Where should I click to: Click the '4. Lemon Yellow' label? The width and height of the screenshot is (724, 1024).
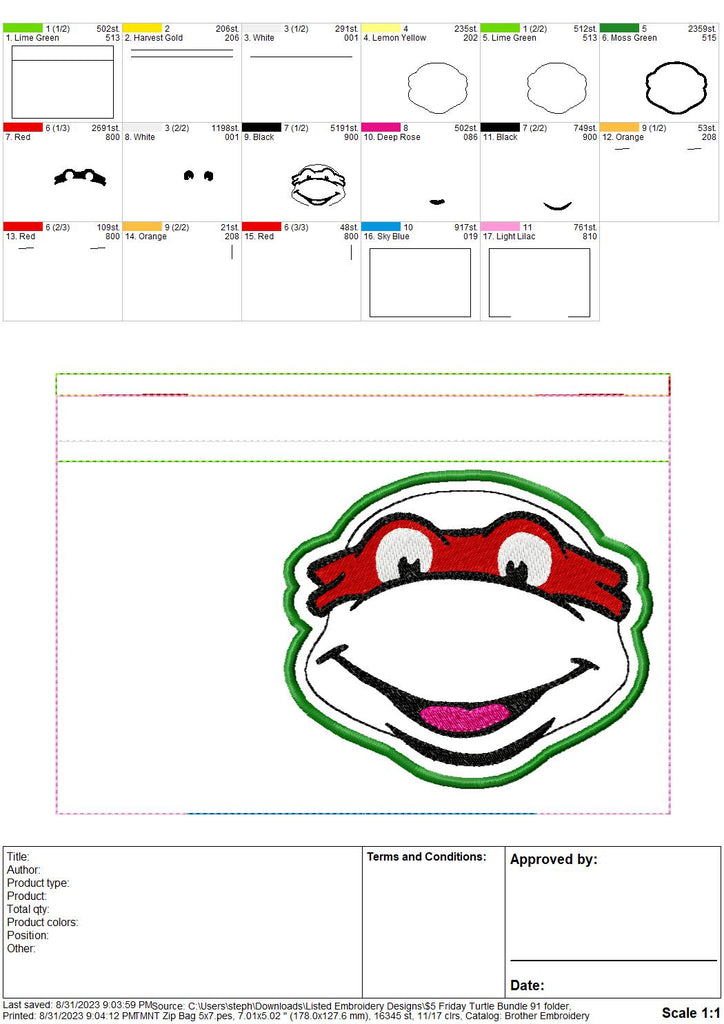[394, 38]
